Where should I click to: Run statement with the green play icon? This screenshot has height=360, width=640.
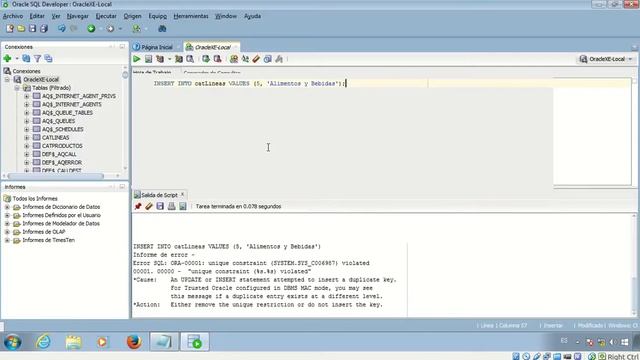point(137,59)
